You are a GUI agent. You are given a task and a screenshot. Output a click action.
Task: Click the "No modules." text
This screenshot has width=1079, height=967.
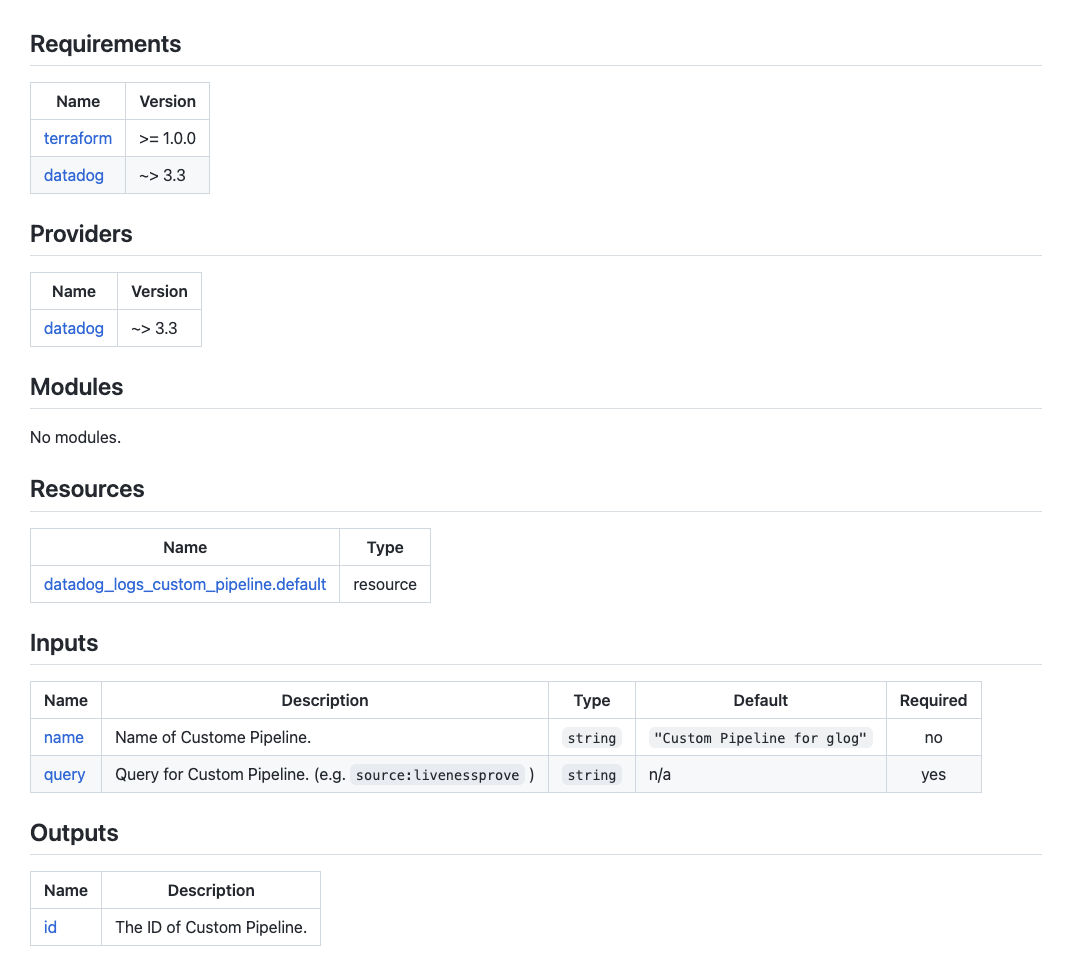tap(76, 437)
